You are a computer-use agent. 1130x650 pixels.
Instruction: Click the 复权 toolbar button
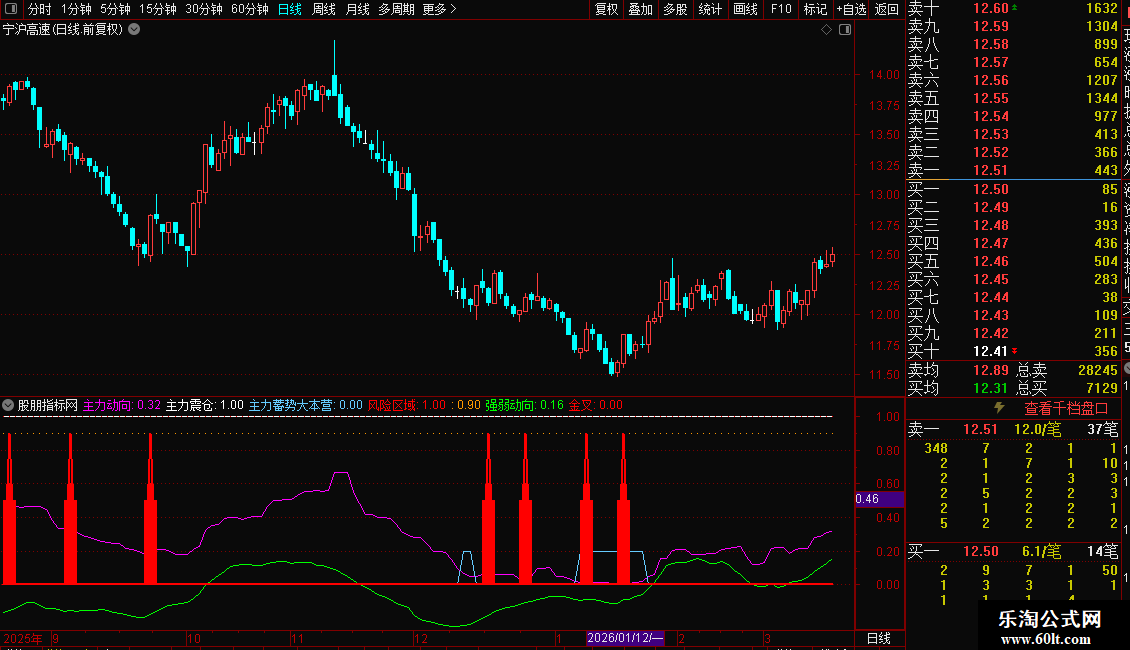606,9
